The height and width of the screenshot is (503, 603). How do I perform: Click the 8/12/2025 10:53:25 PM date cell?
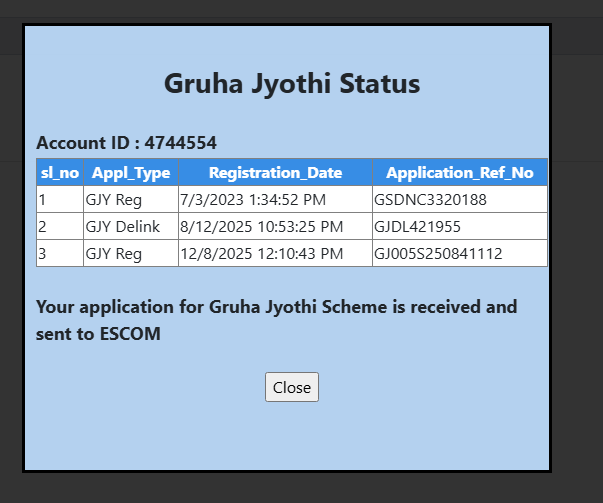[262, 227]
